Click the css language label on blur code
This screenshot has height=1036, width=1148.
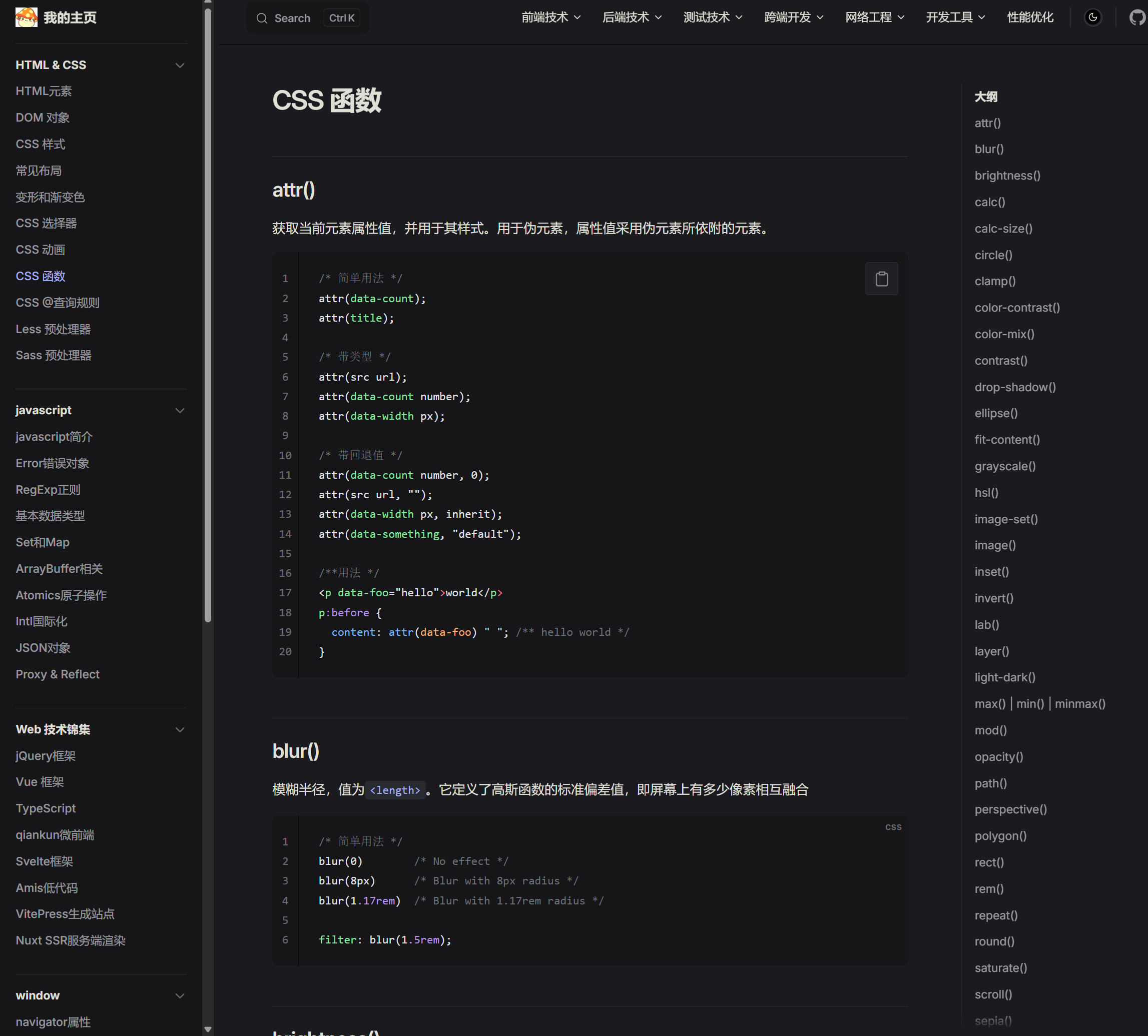tap(893, 827)
